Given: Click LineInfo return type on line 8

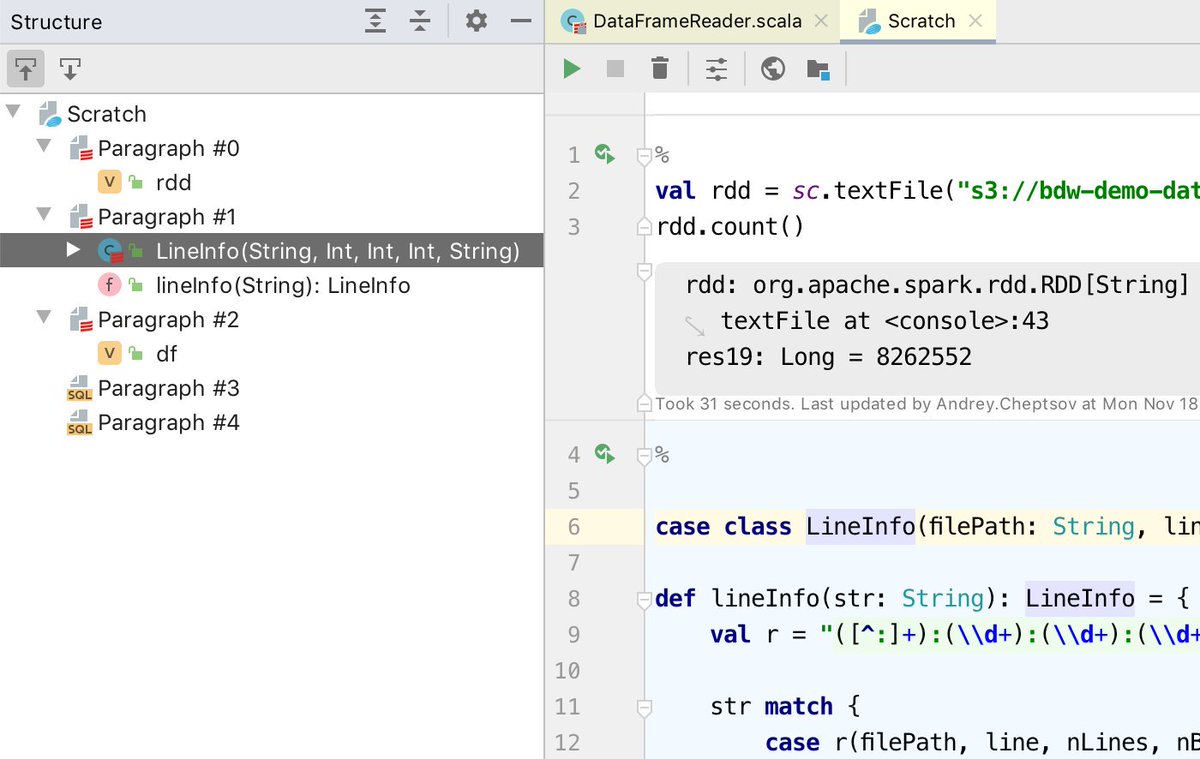Looking at the screenshot, I should pos(1080,598).
